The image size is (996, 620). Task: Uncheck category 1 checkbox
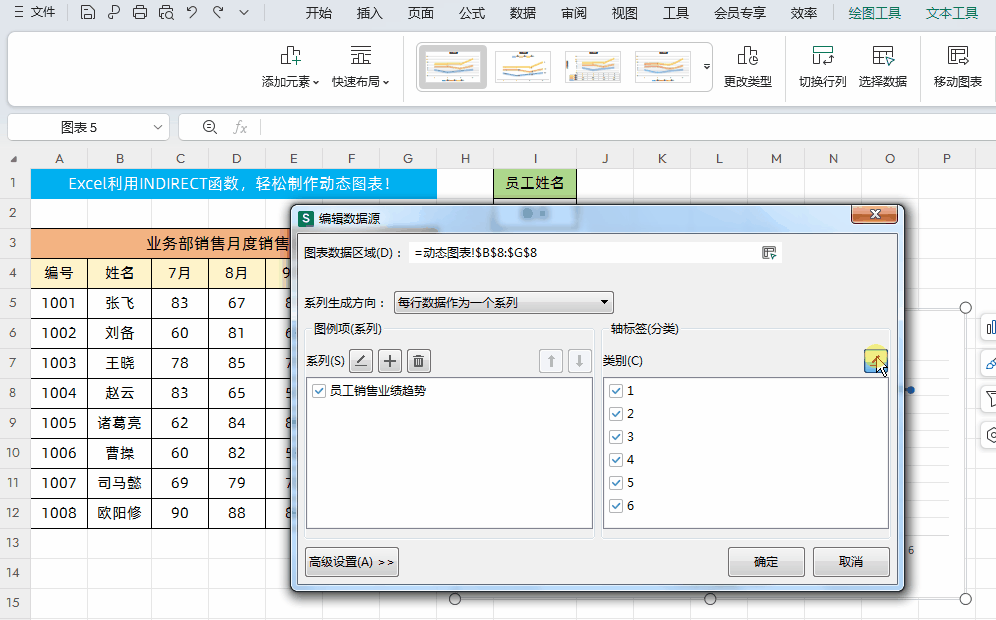[x=616, y=391]
